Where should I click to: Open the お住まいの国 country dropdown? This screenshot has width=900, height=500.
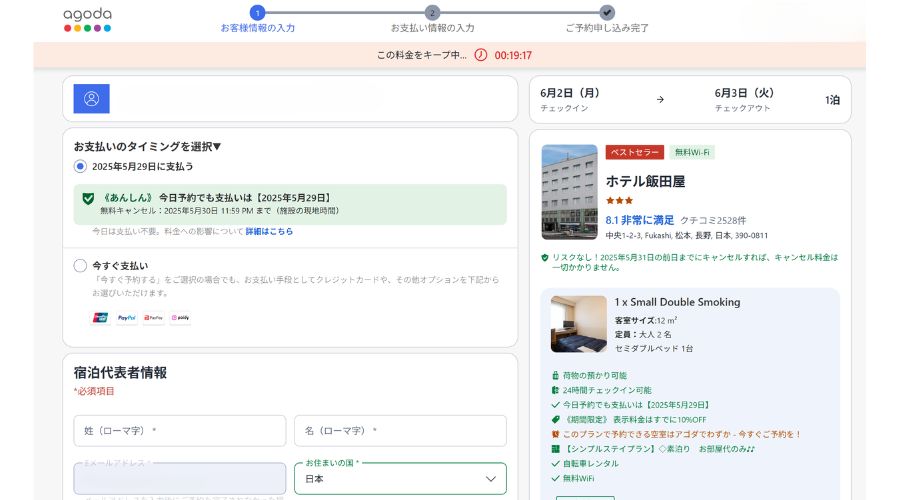[x=400, y=479]
